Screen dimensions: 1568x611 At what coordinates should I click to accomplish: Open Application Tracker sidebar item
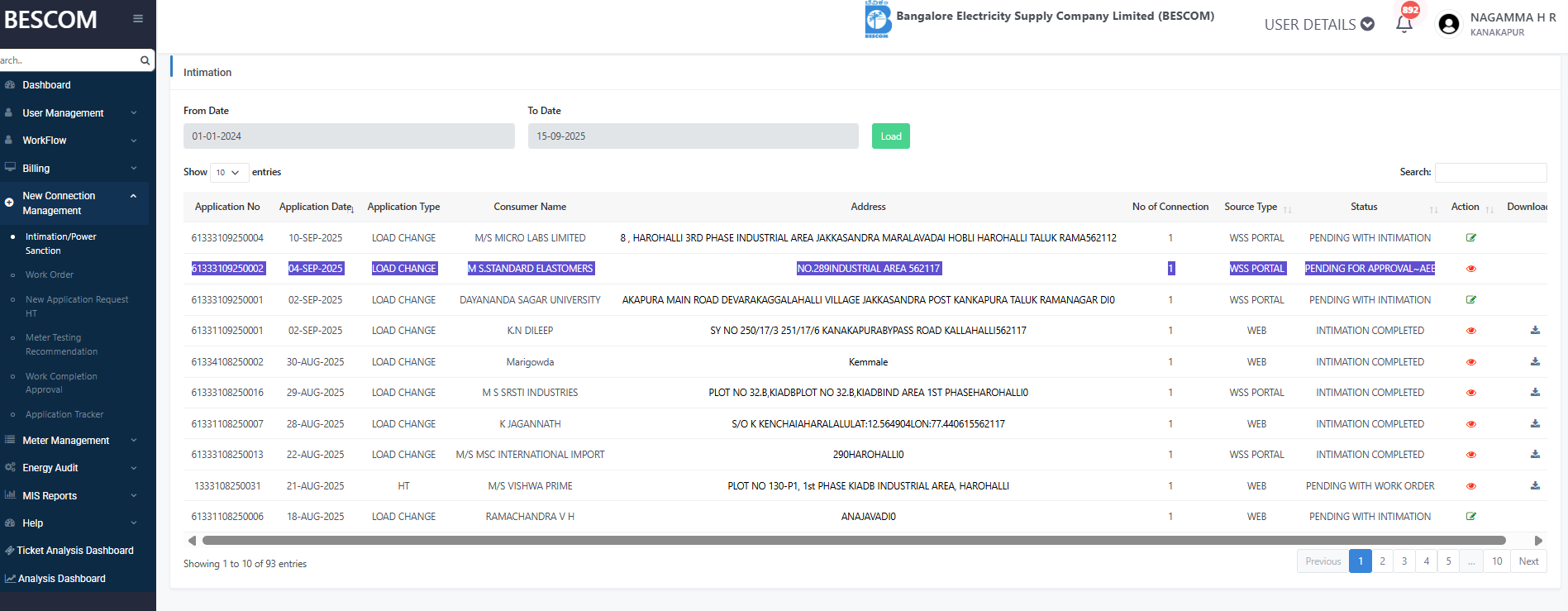click(x=64, y=414)
